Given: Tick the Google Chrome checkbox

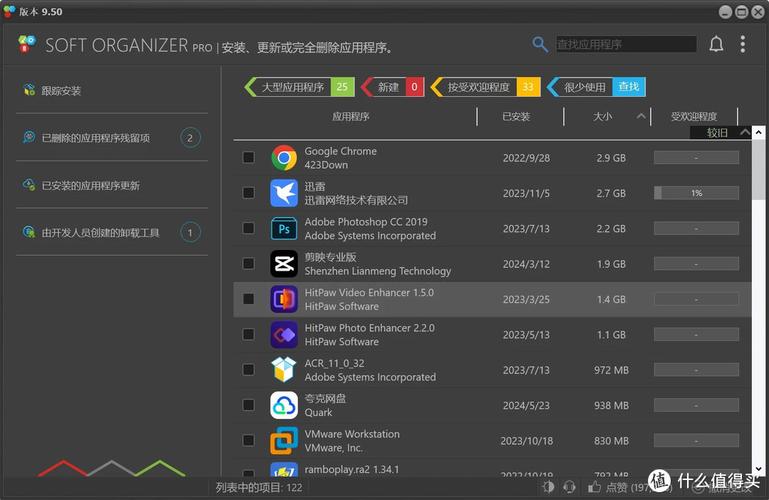Looking at the screenshot, I should tap(249, 157).
